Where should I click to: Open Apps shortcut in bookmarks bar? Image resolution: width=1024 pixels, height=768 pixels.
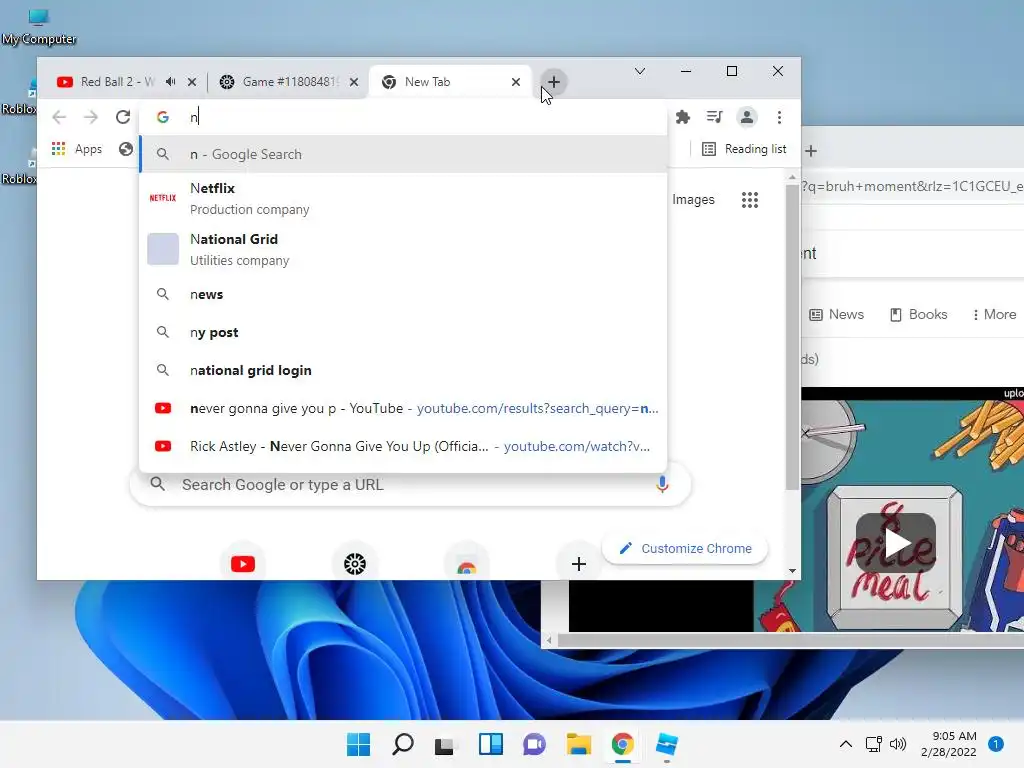pyautogui.click(x=77, y=149)
